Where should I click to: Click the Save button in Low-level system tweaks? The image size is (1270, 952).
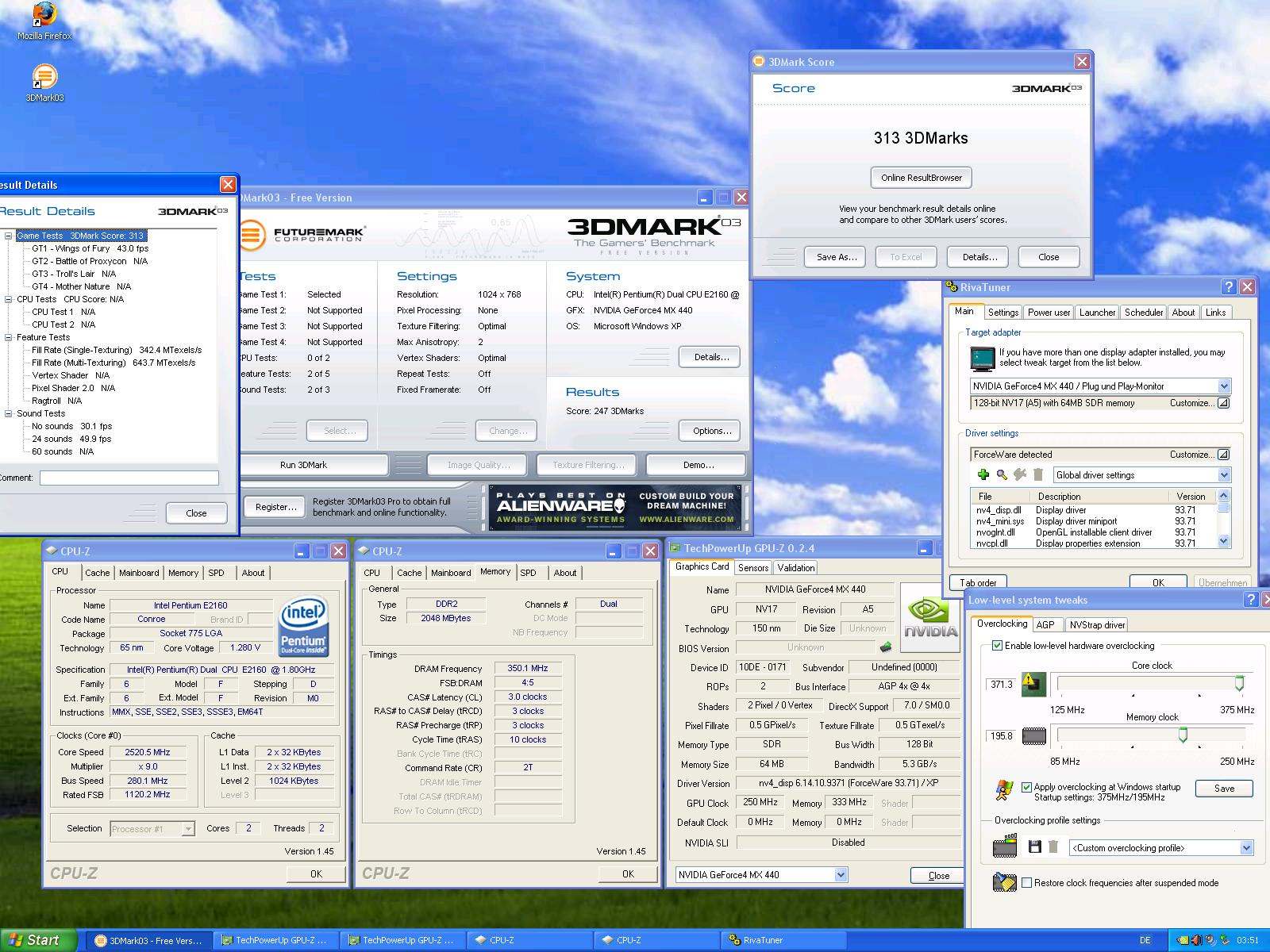click(1224, 789)
